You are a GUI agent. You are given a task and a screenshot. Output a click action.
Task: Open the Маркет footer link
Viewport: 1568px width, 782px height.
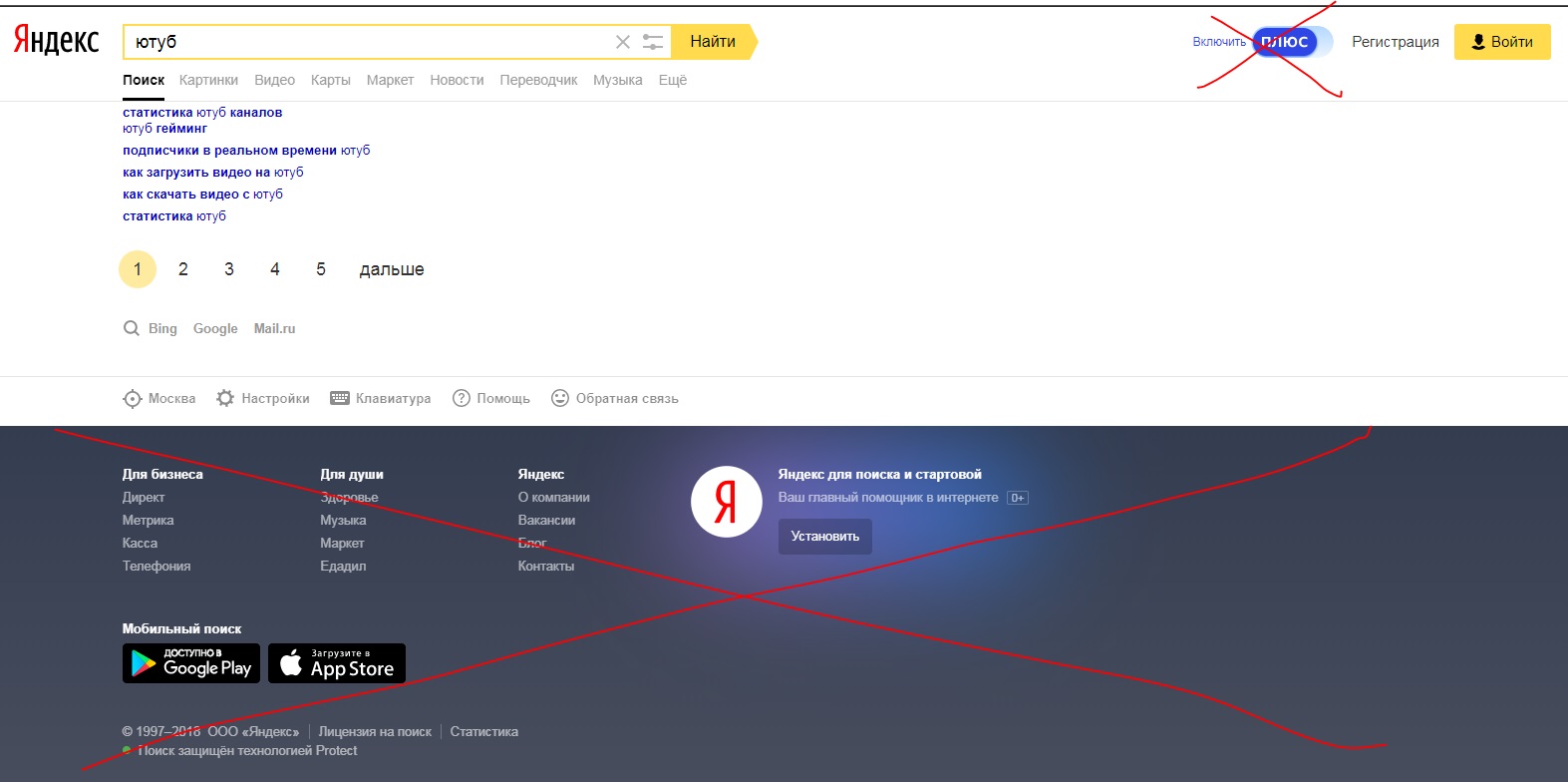[x=342, y=543]
